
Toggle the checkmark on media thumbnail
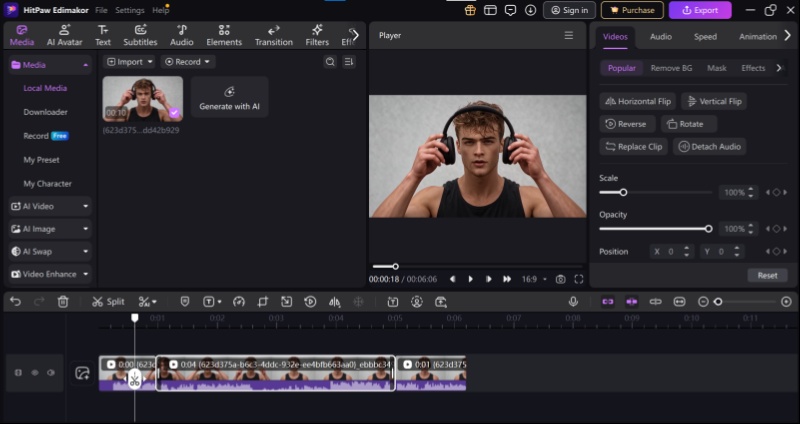[x=174, y=113]
